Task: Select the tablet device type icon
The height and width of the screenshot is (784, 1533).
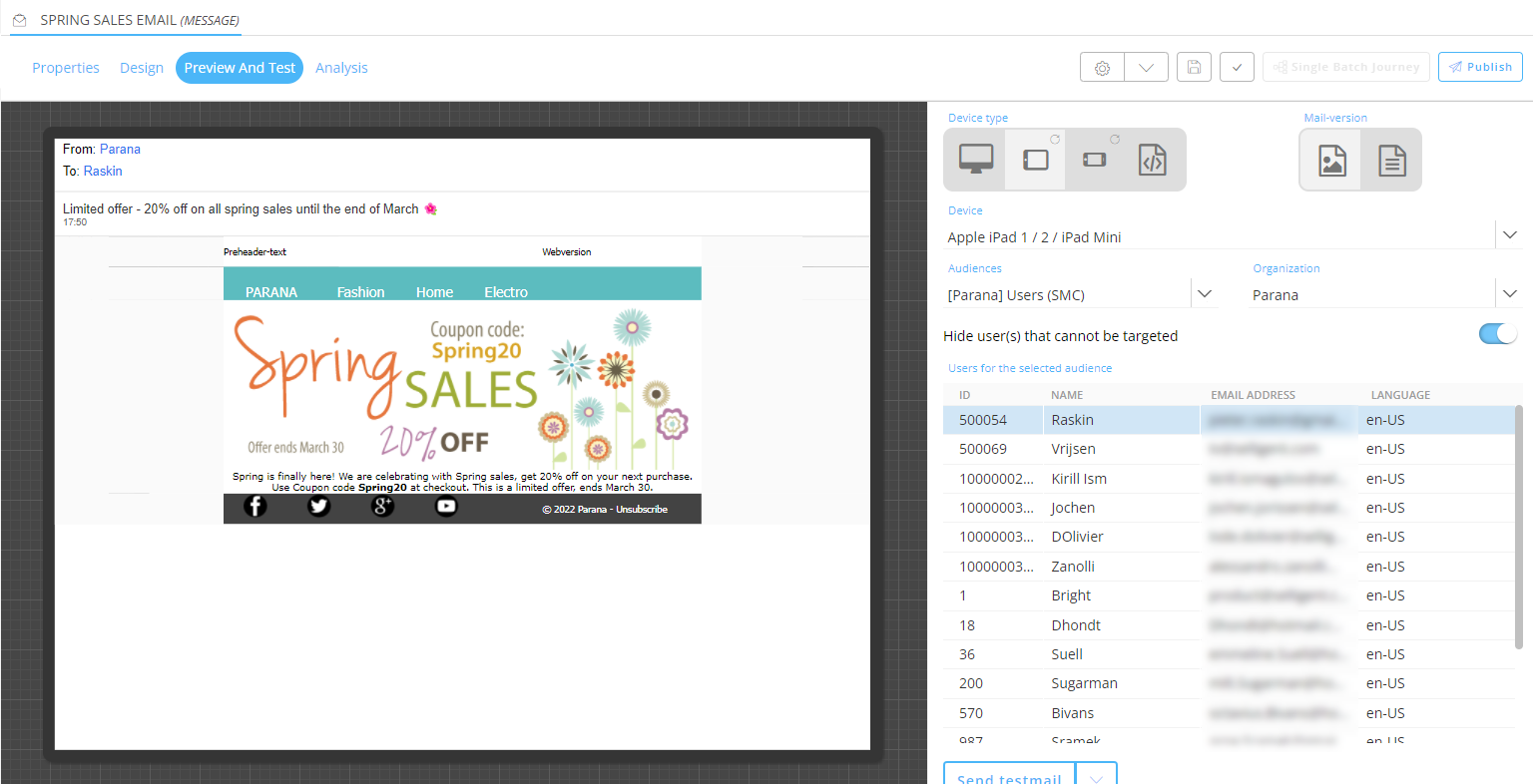Action: 1035,160
